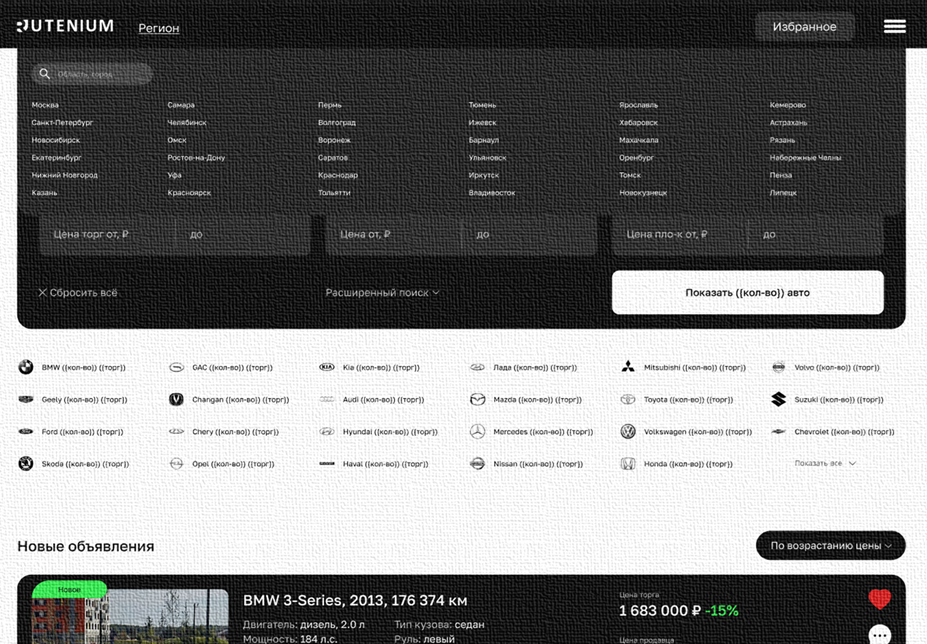Click Сбросить всё
927x644 pixels.
pos(77,293)
